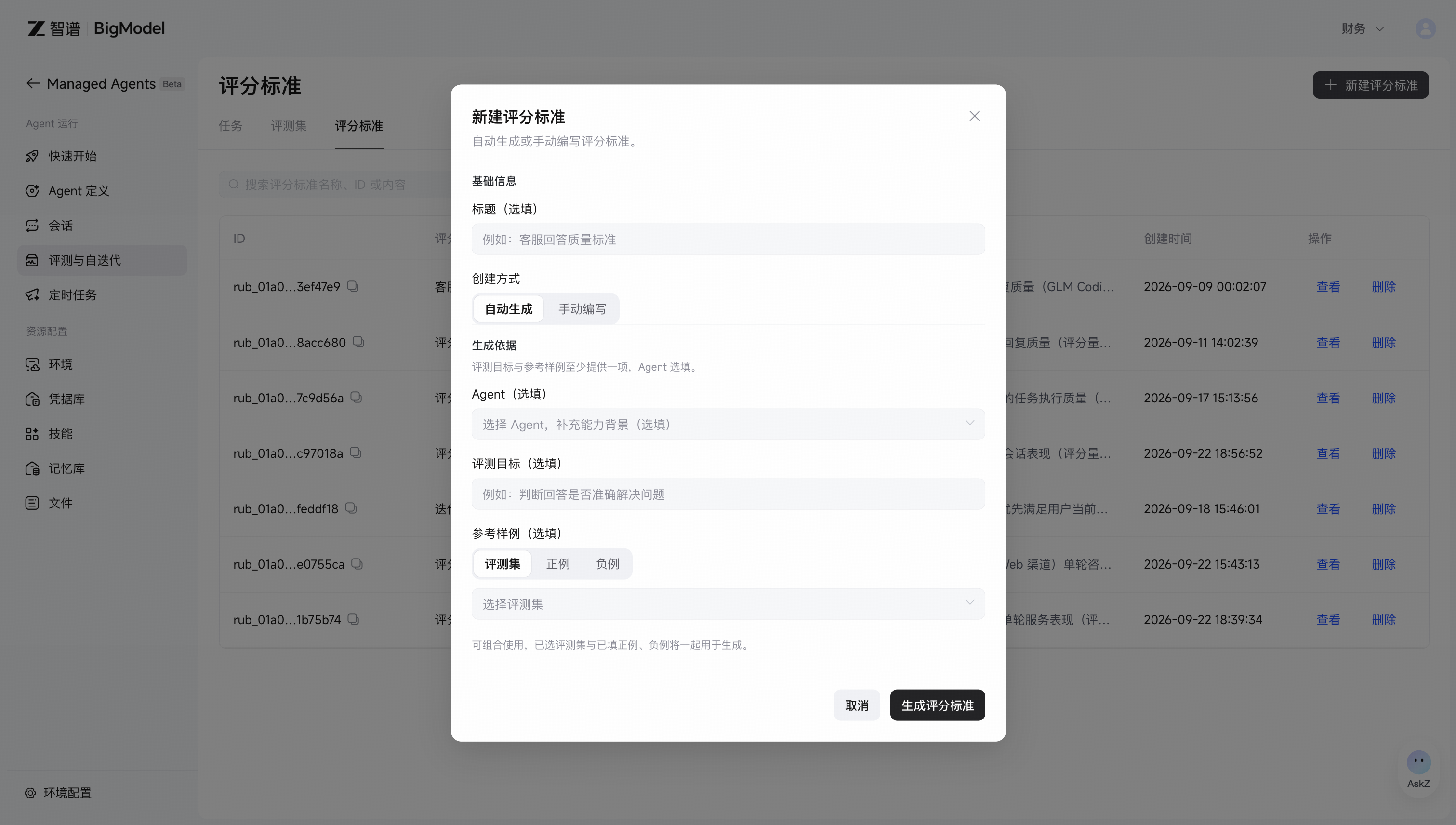View rubric created 2026-09-09 00:02:07

[x=1328, y=287]
